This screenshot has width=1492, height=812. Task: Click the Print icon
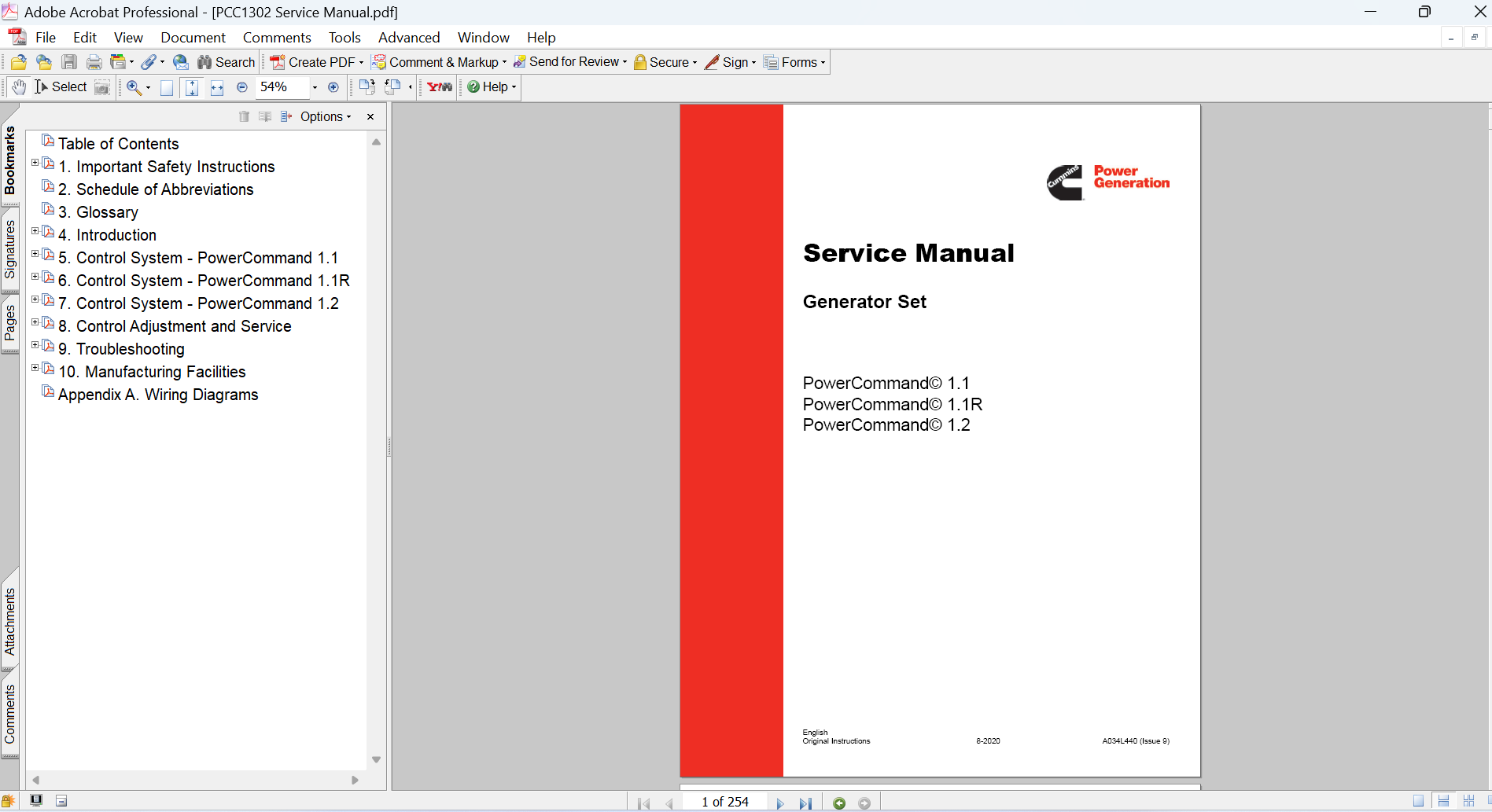(94, 62)
